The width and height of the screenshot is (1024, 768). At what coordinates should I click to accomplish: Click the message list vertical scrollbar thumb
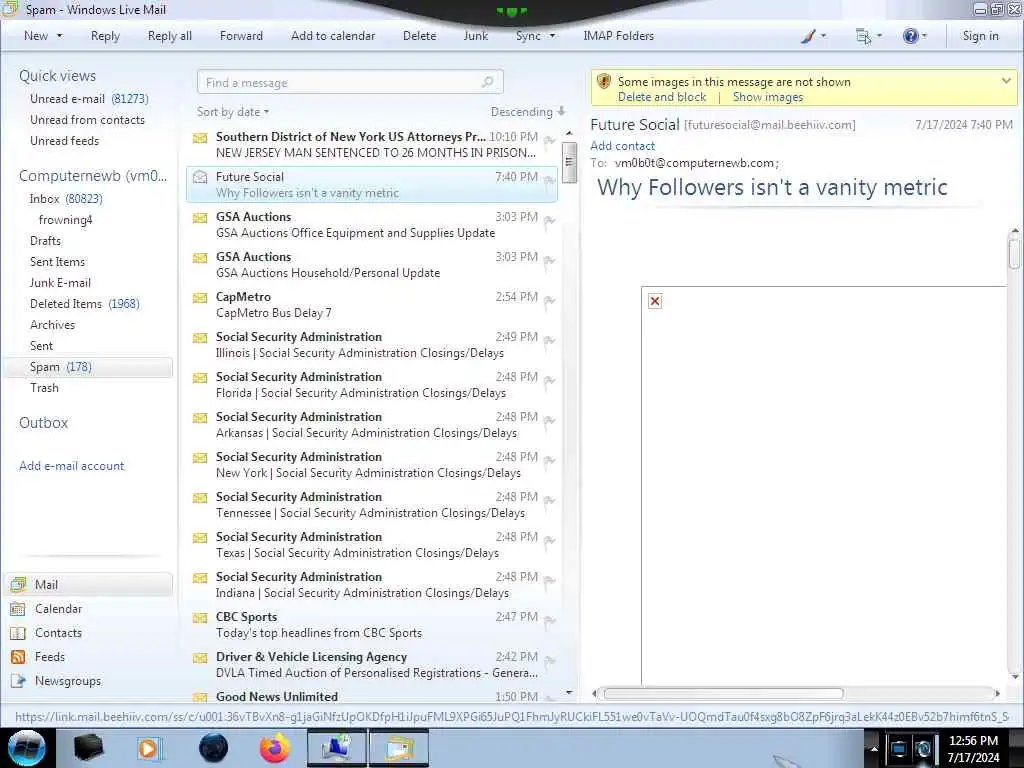[x=569, y=162]
